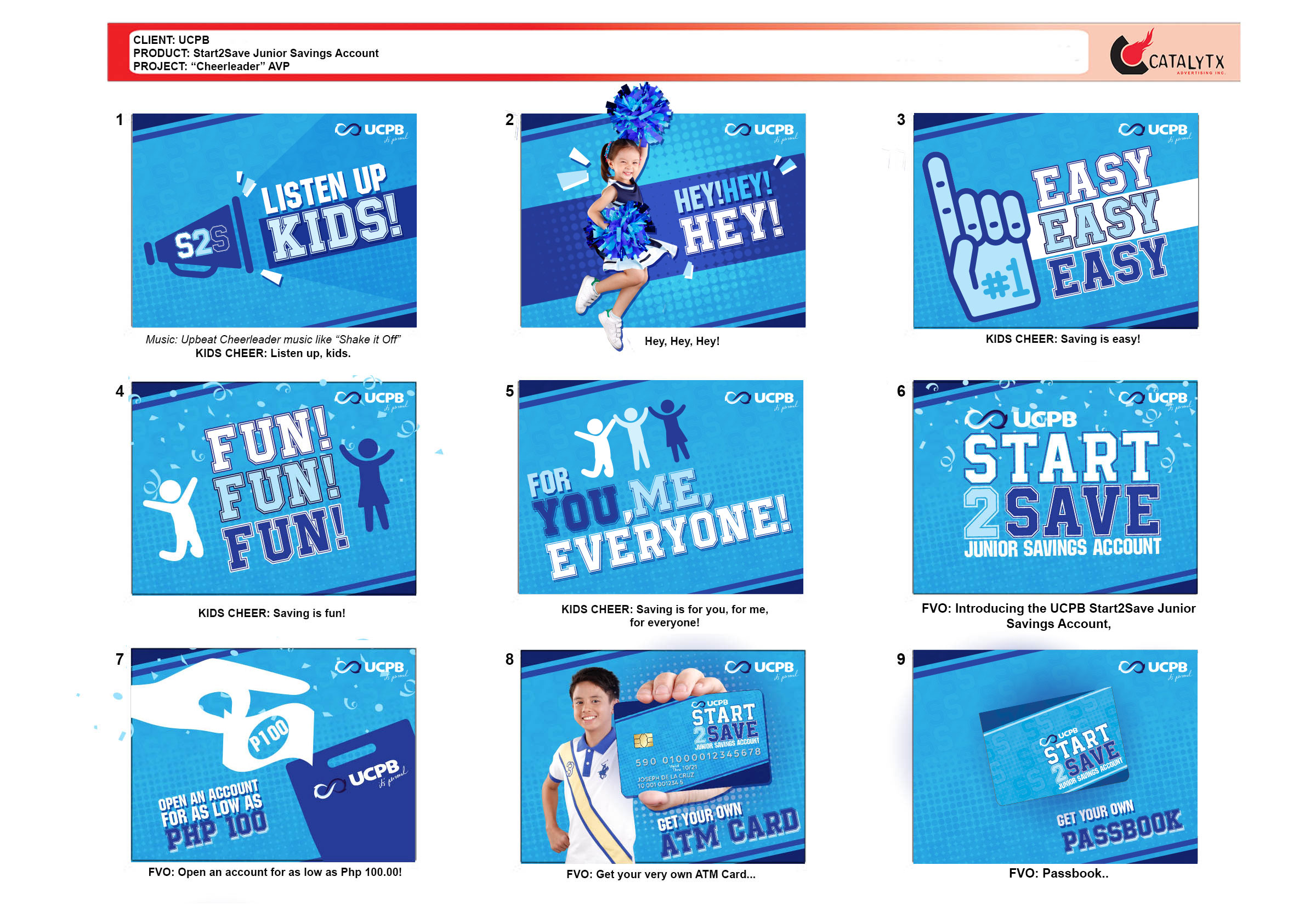Click 'KIDS CHEER: Saving is easy!' caption
The image size is (1316, 905).
click(x=1063, y=338)
